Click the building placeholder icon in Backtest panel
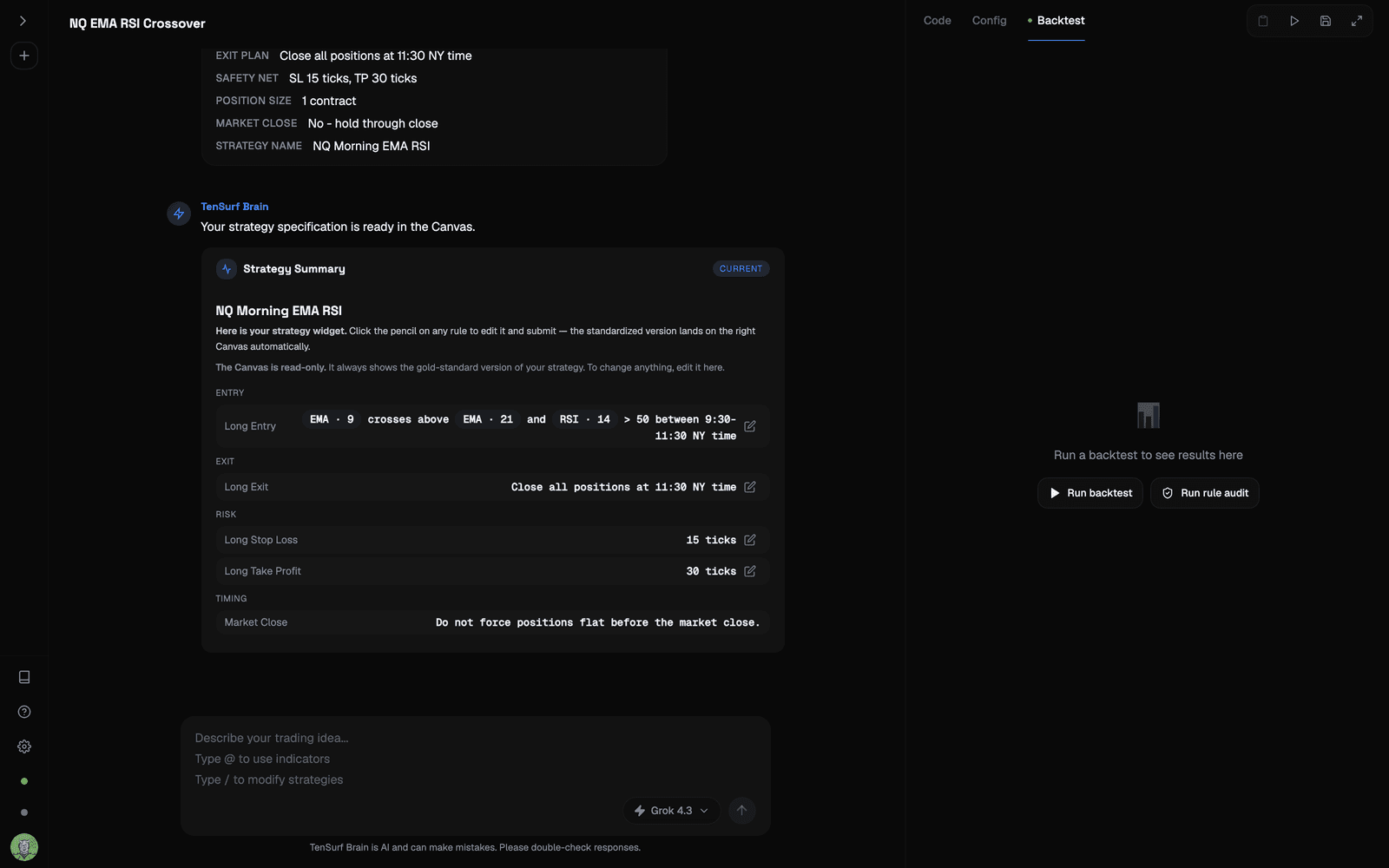The width and height of the screenshot is (1389, 868). click(1149, 415)
